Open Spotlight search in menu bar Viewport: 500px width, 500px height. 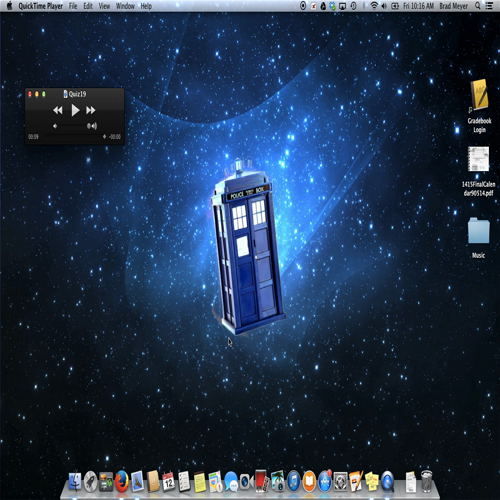click(x=478, y=6)
